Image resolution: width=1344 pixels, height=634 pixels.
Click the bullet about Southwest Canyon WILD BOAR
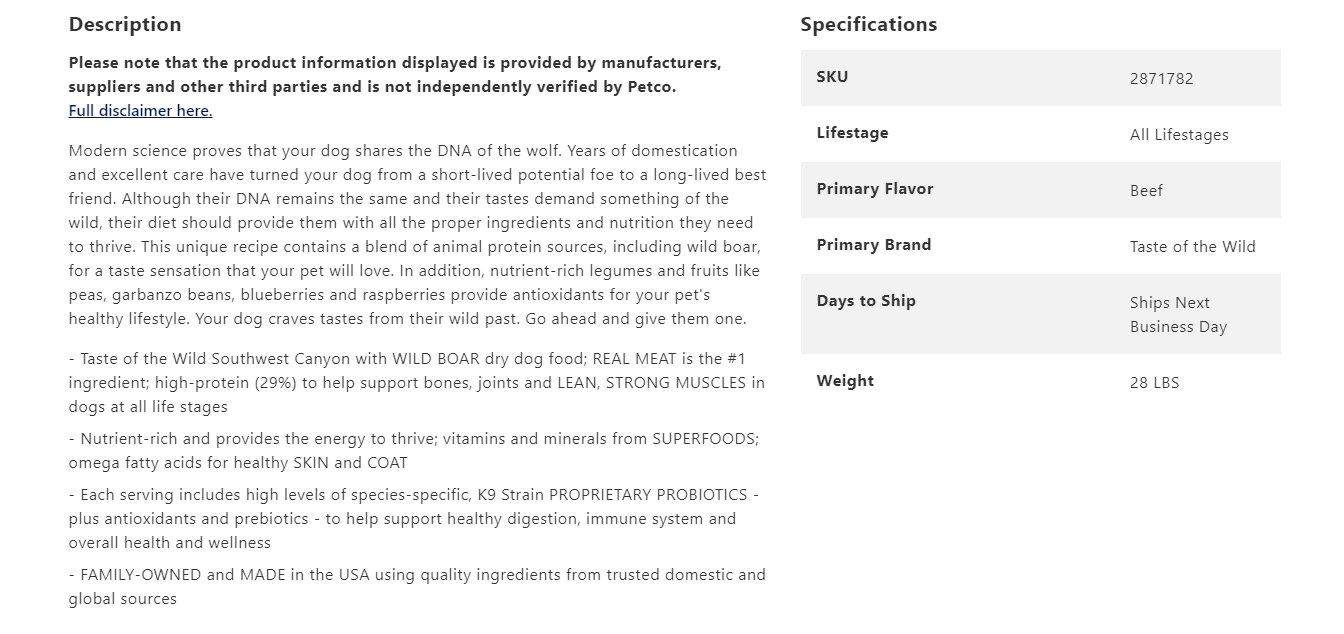(417, 383)
